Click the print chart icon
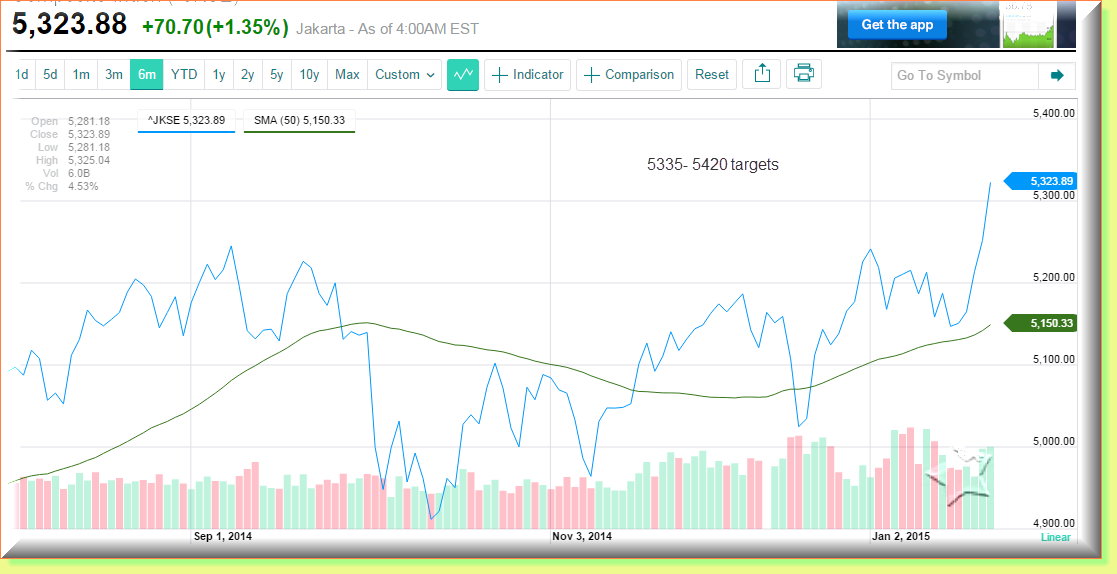 [804, 75]
